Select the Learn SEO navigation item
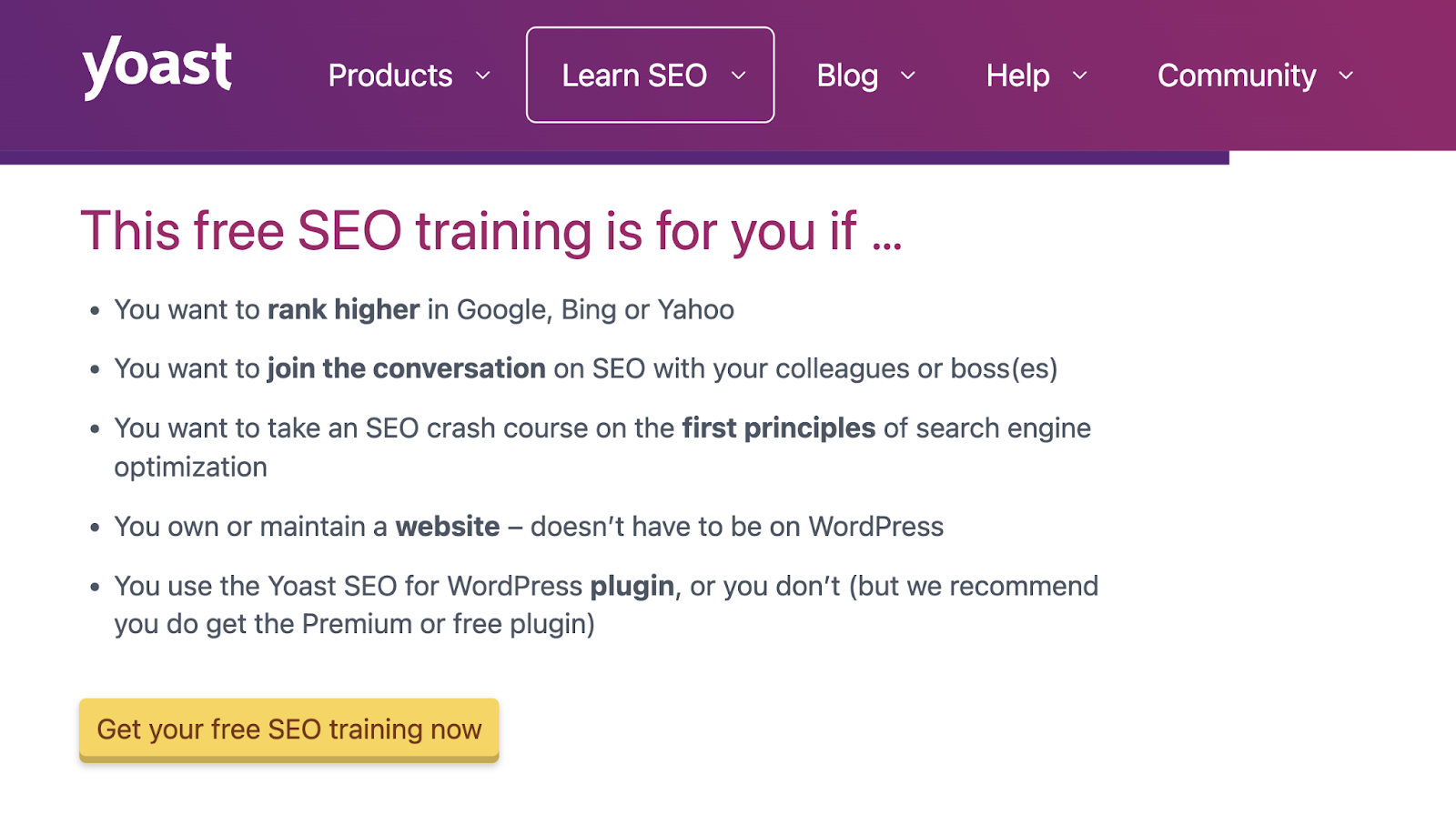 [636, 76]
